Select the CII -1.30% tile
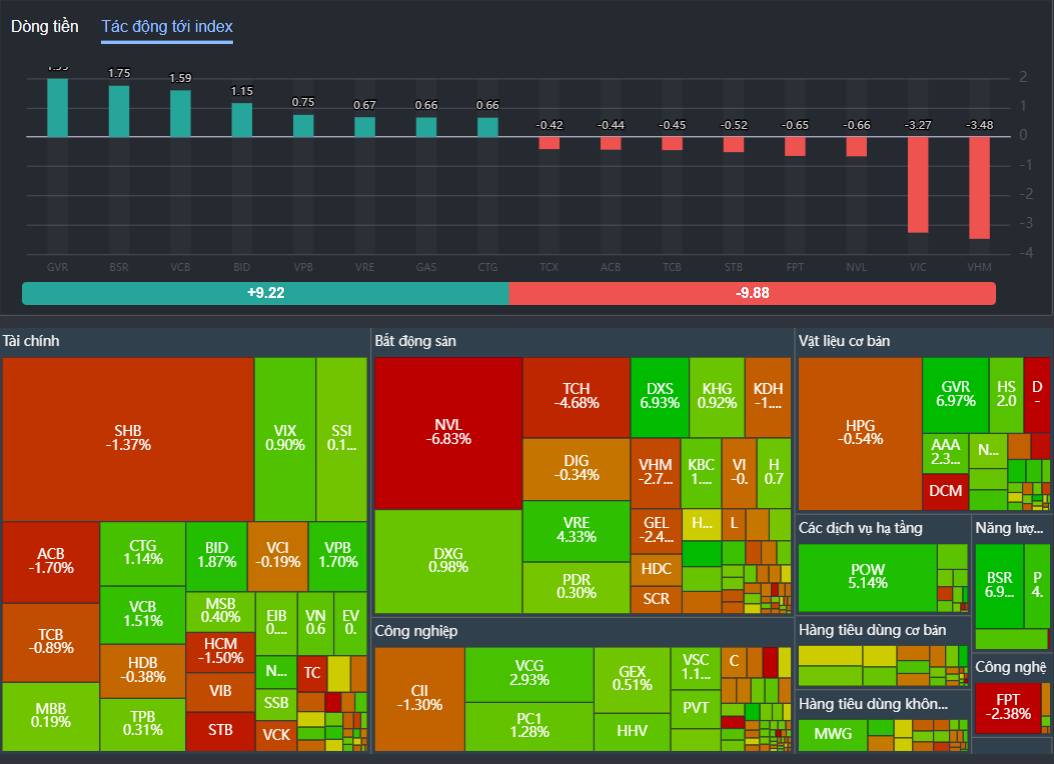The width and height of the screenshot is (1054, 764). pos(419,699)
